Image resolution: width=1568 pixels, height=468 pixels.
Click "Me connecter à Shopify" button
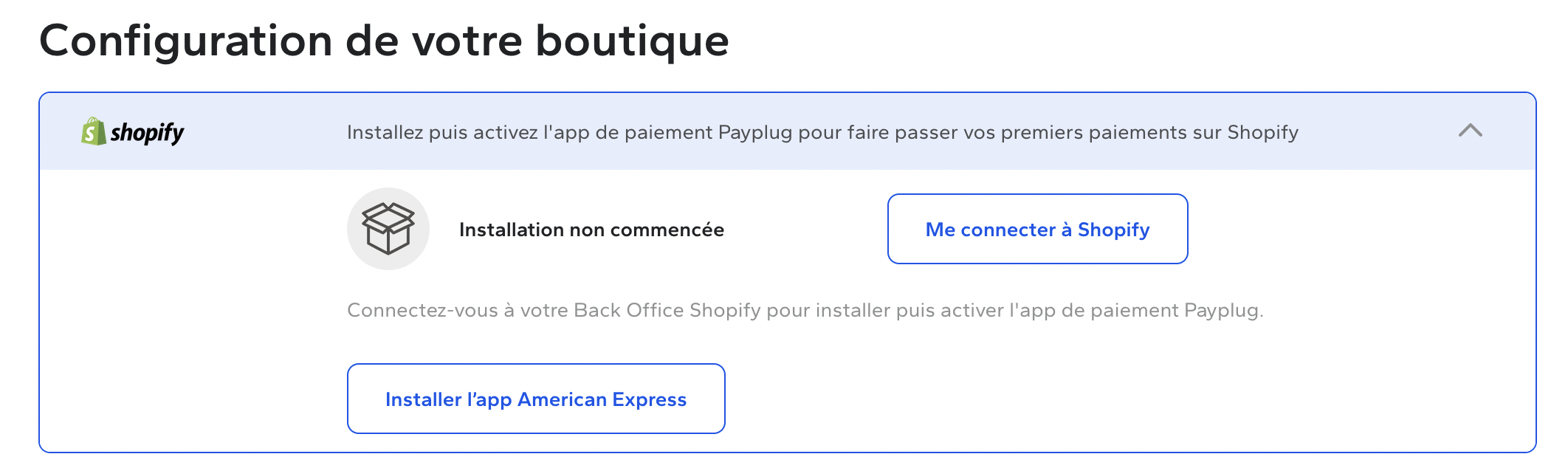1037,229
